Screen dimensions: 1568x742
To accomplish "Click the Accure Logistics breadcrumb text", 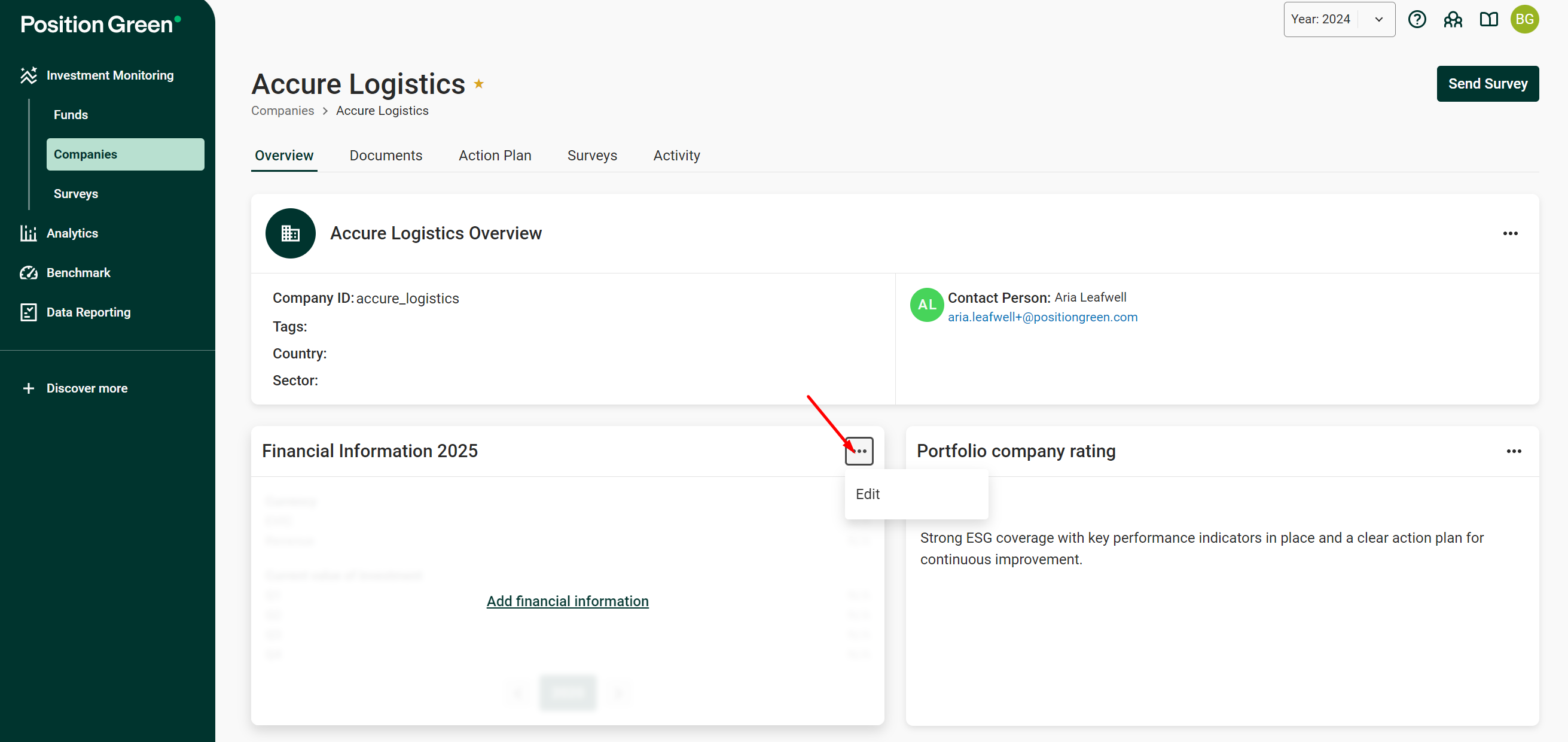I will click(x=382, y=111).
